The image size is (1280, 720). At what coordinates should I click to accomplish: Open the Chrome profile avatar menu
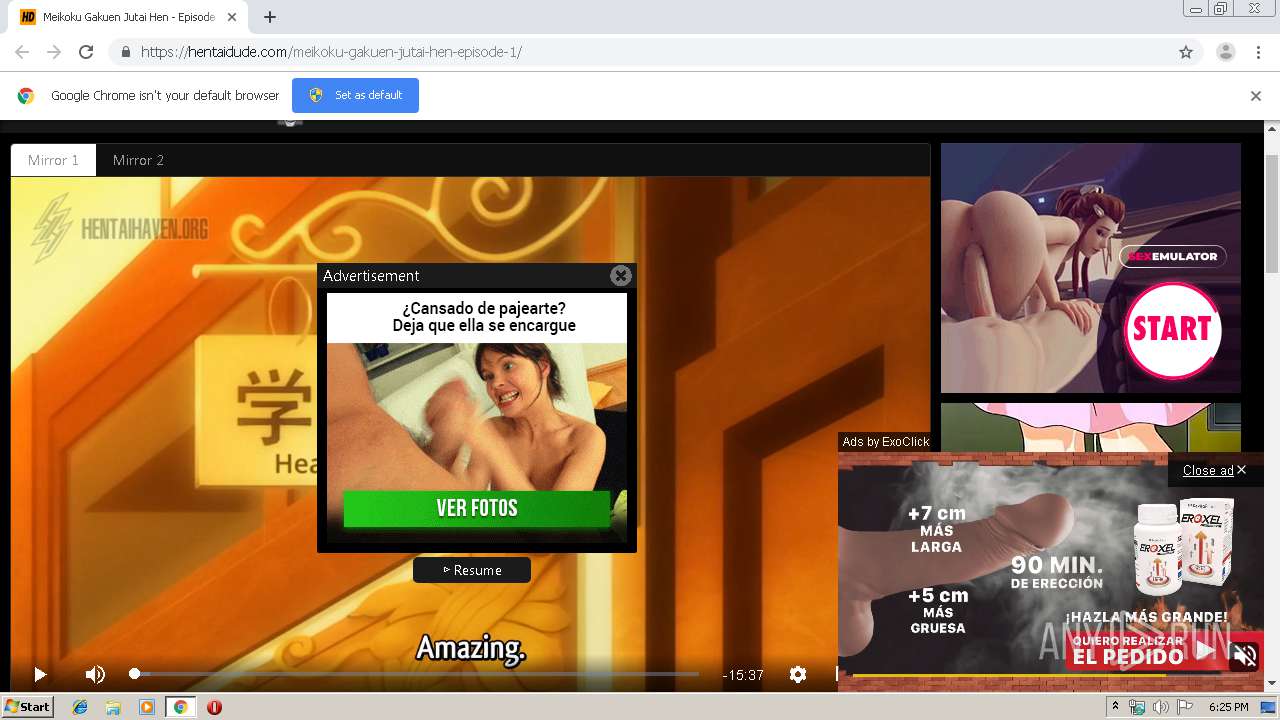tap(1225, 52)
